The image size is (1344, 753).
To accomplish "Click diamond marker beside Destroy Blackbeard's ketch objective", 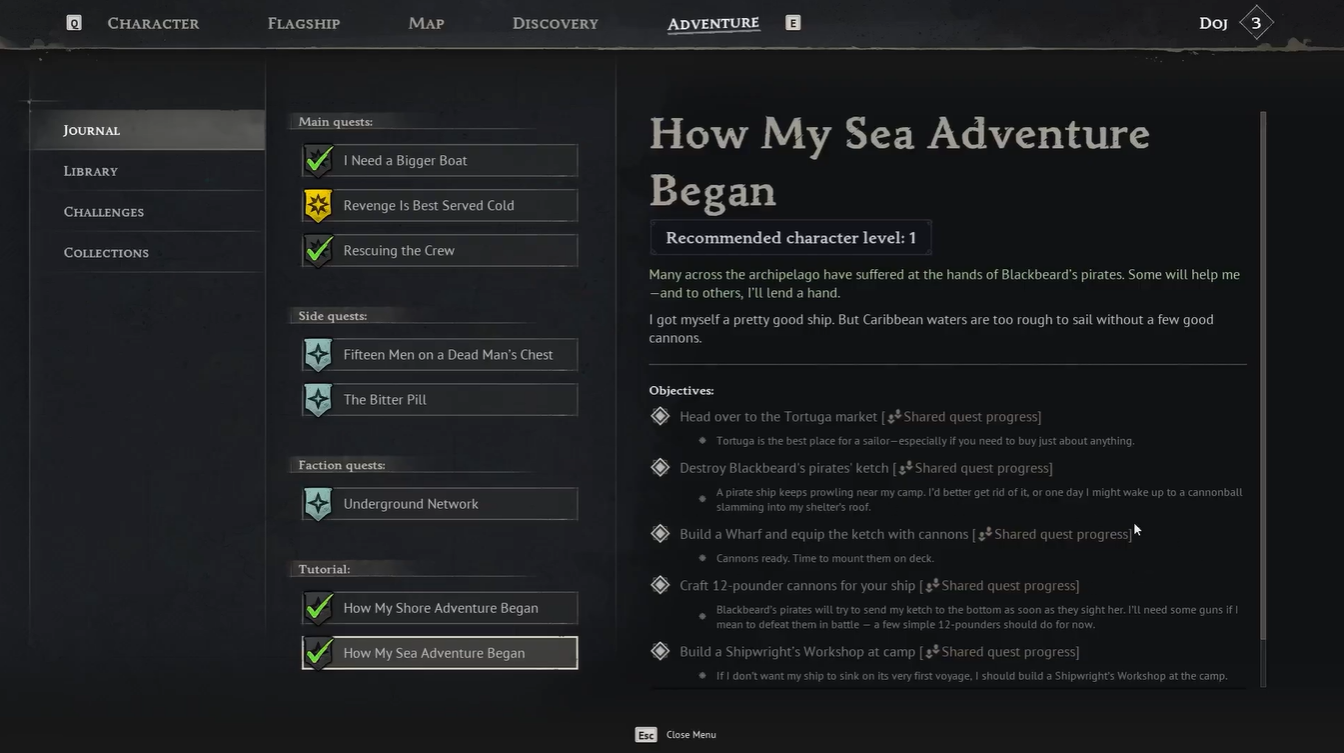I will pos(660,467).
